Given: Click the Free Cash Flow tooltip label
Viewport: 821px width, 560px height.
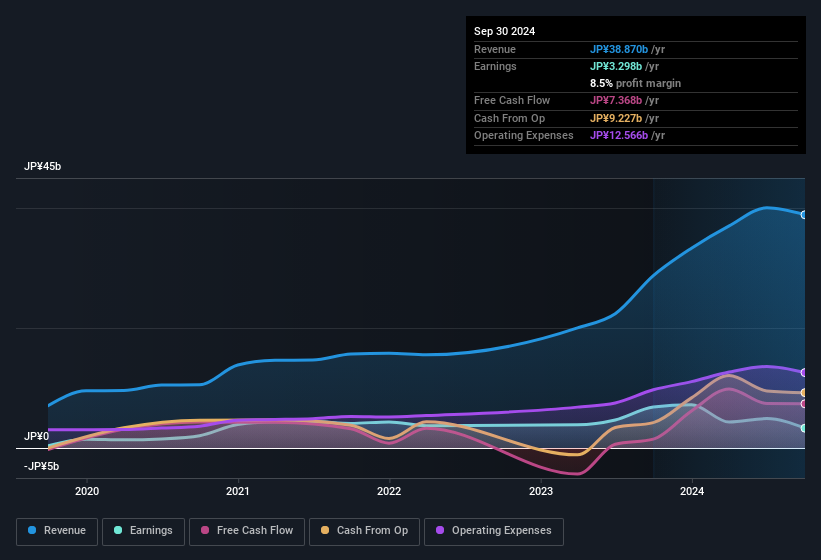Looking at the screenshot, I should pos(512,100).
